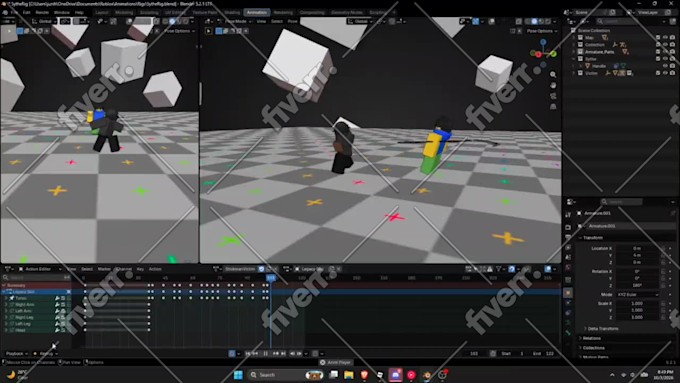This screenshot has height=383, width=680.
Task: Open the Object properties tab icon
Action: pos(568,293)
